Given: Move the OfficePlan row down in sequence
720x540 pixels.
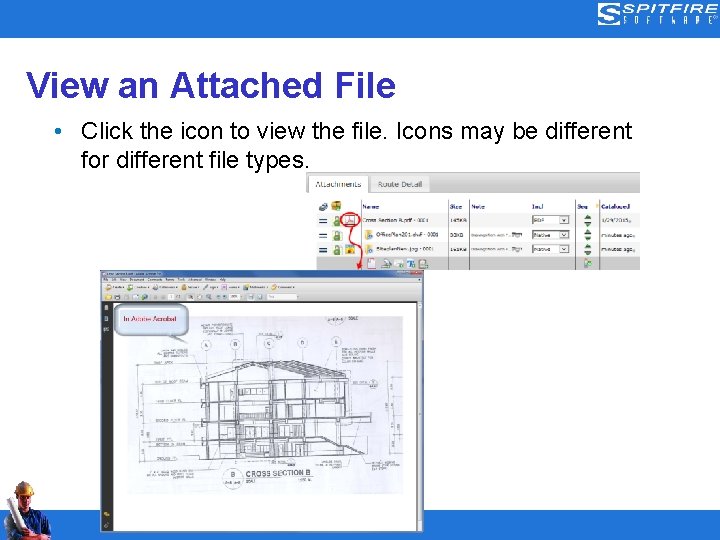Looking at the screenshot, I should click(x=588, y=238).
